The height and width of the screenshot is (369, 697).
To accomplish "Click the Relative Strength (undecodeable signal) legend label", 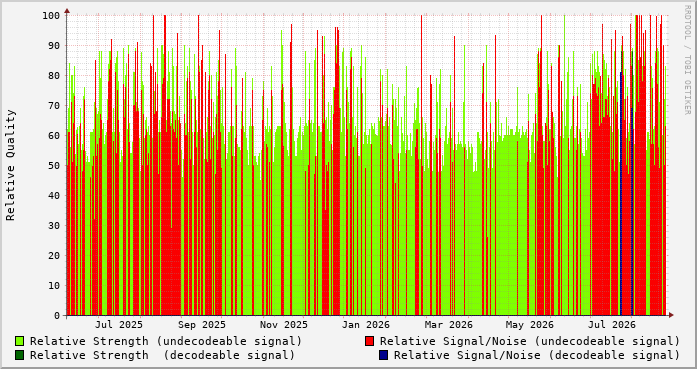I will point(166,341).
